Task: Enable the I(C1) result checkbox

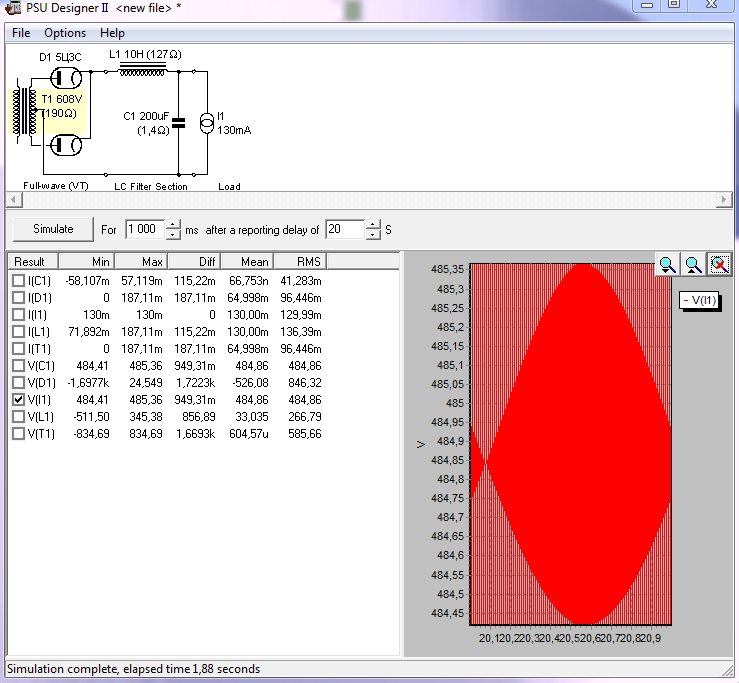Action: point(18,281)
